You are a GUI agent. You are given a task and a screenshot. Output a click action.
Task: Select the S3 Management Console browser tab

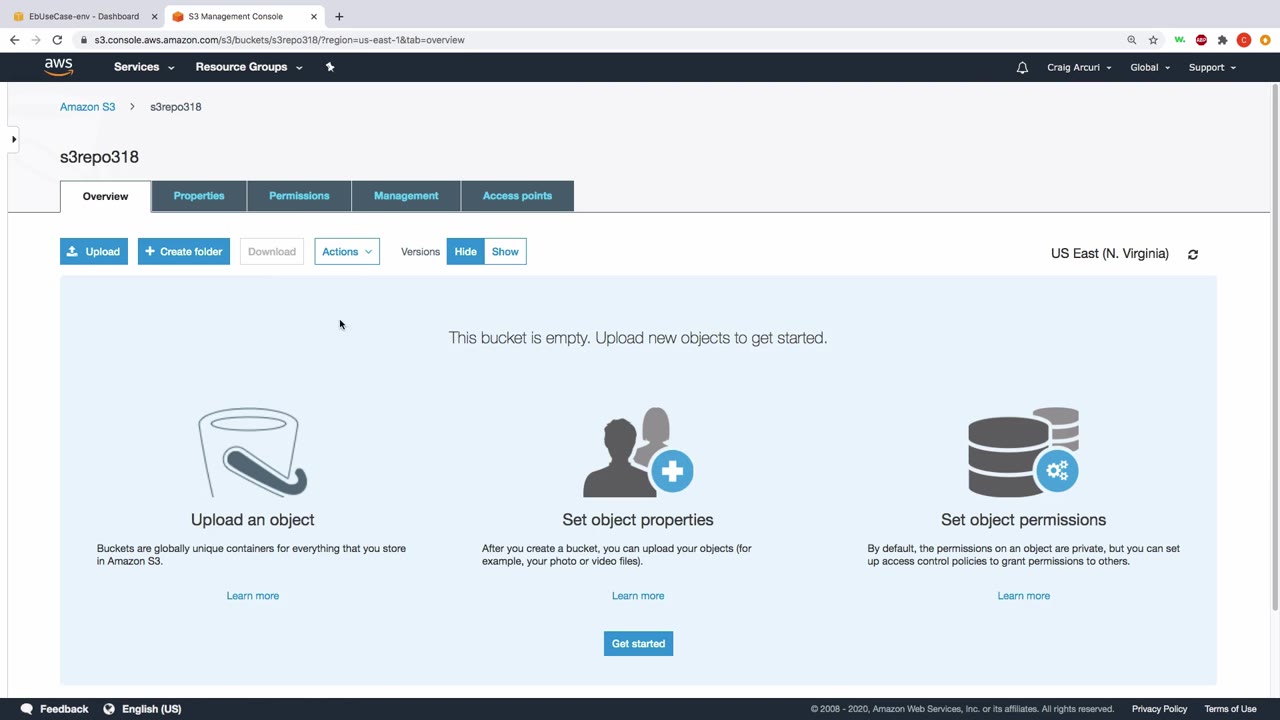[244, 17]
